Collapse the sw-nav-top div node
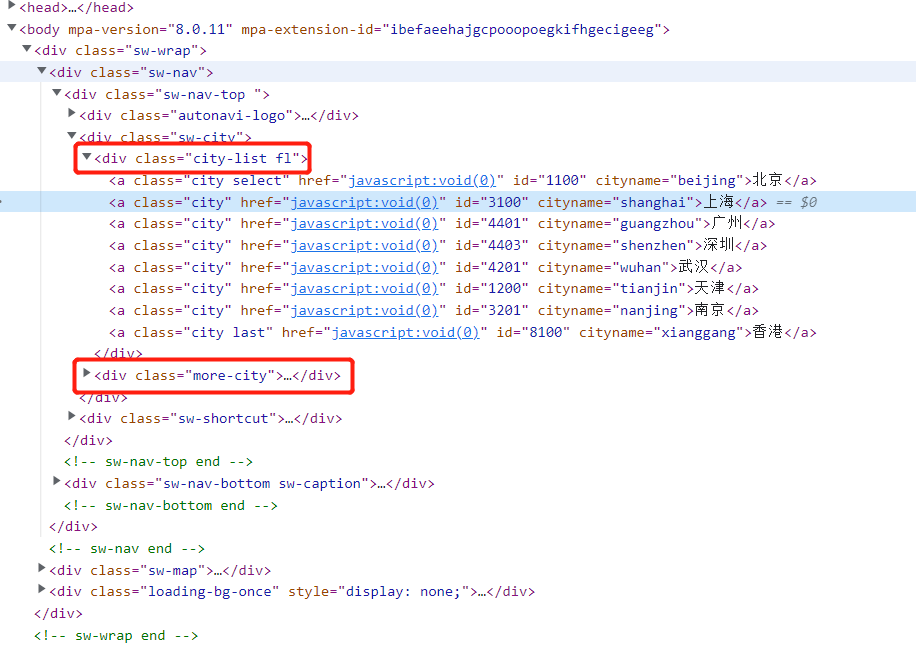Image resolution: width=916 pixels, height=650 pixels. tap(57, 93)
